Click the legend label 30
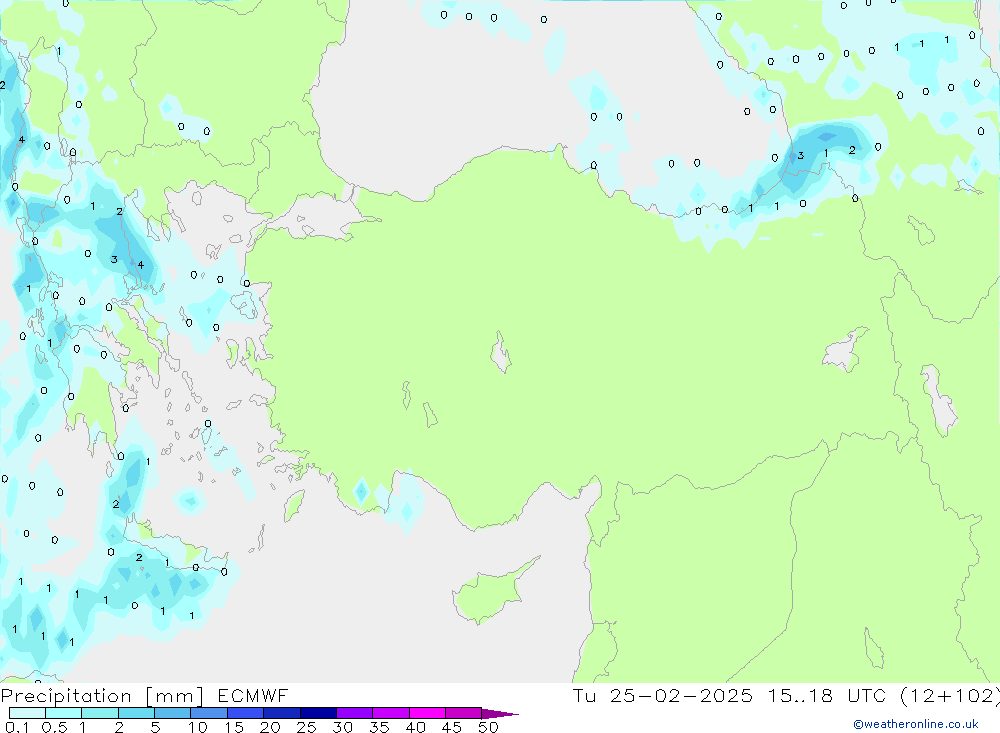 point(342,727)
